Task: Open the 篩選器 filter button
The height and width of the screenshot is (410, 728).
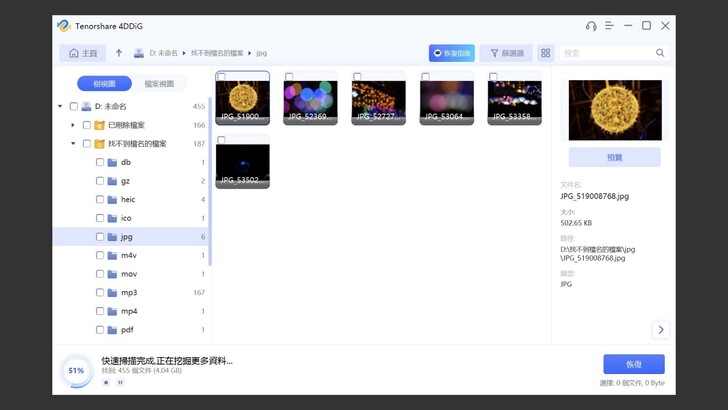Action: 506,53
